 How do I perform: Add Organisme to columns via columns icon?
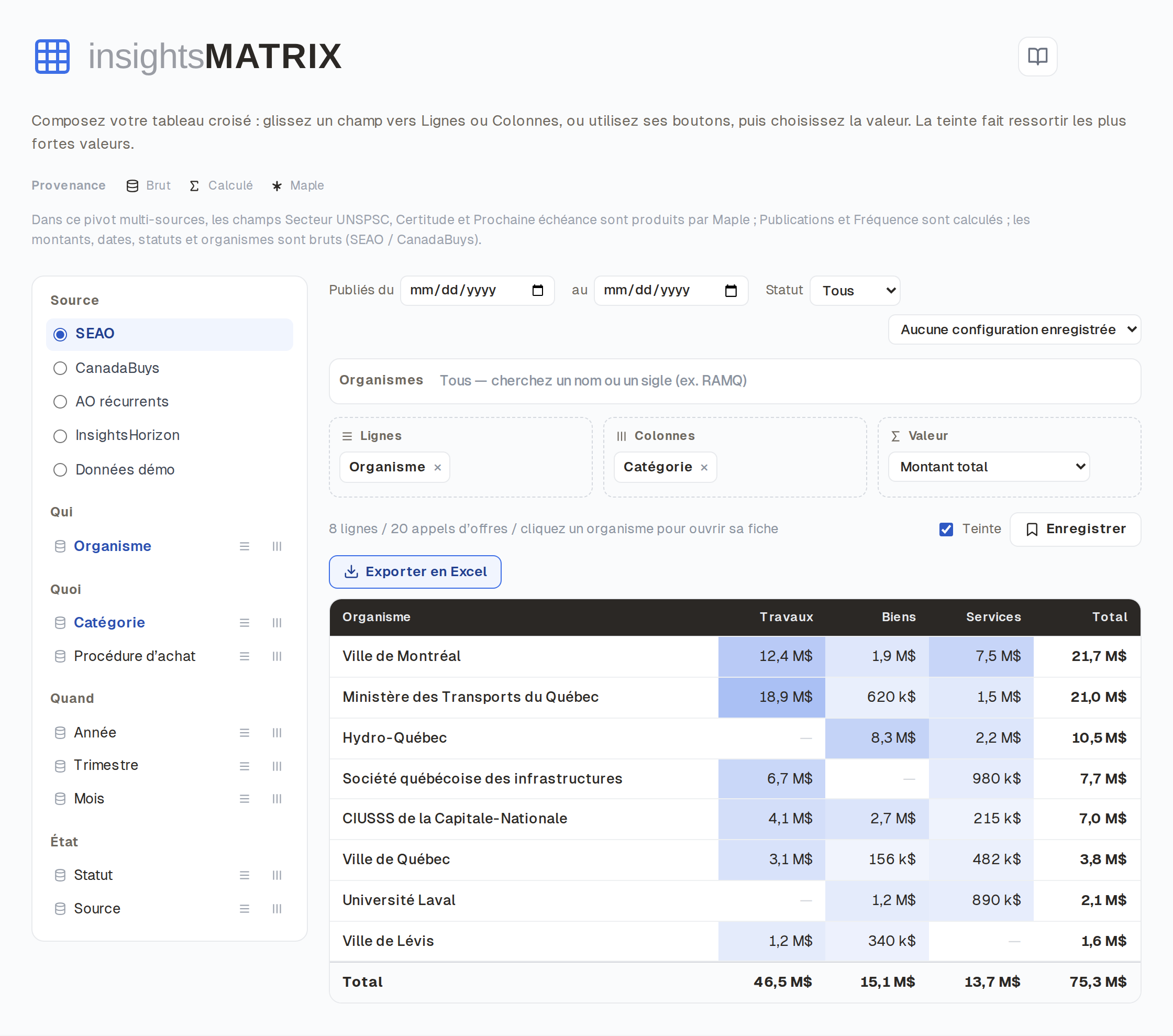point(276,546)
